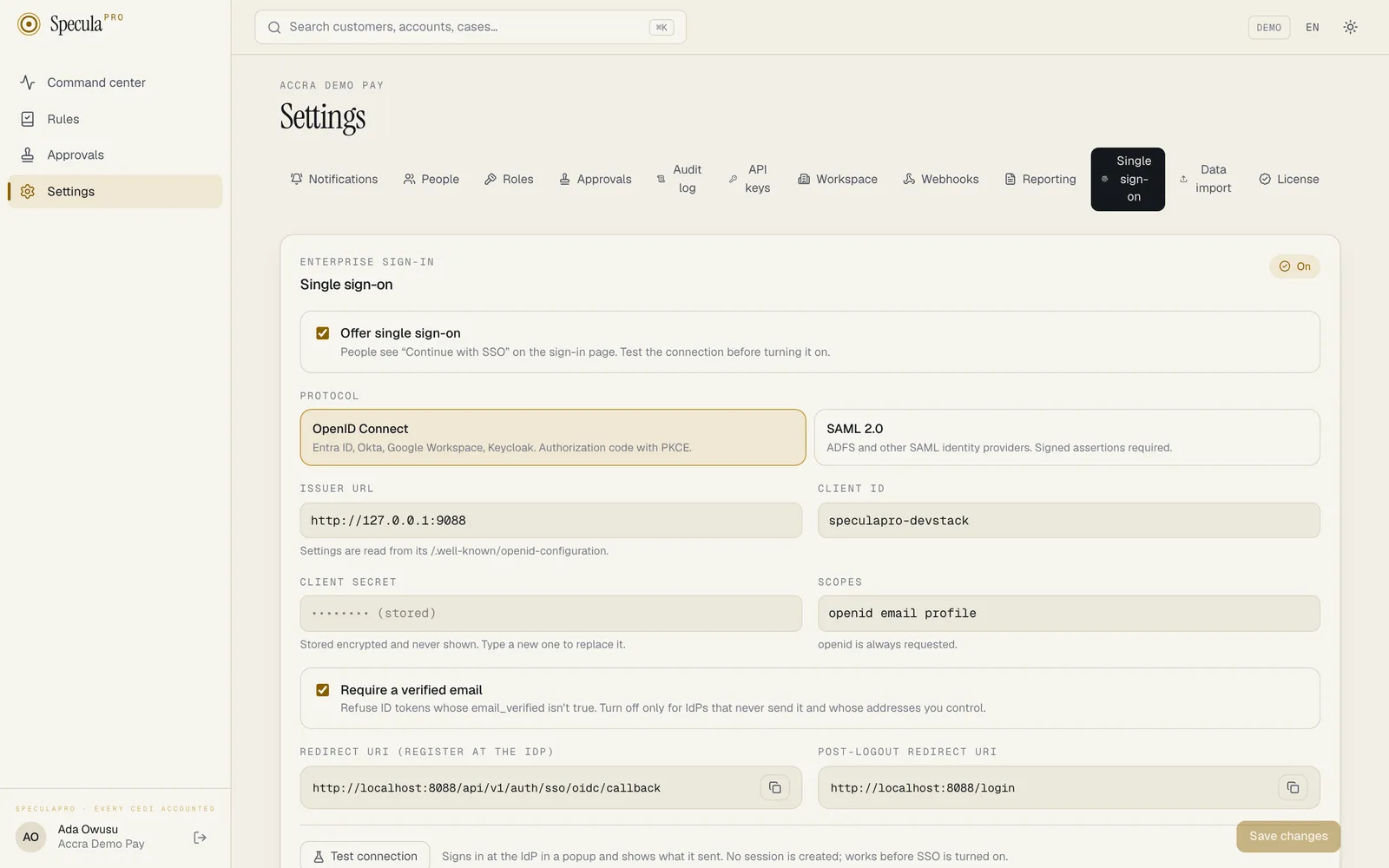Click the Test connection button
This screenshot has height=868, width=1389.
click(x=365, y=856)
